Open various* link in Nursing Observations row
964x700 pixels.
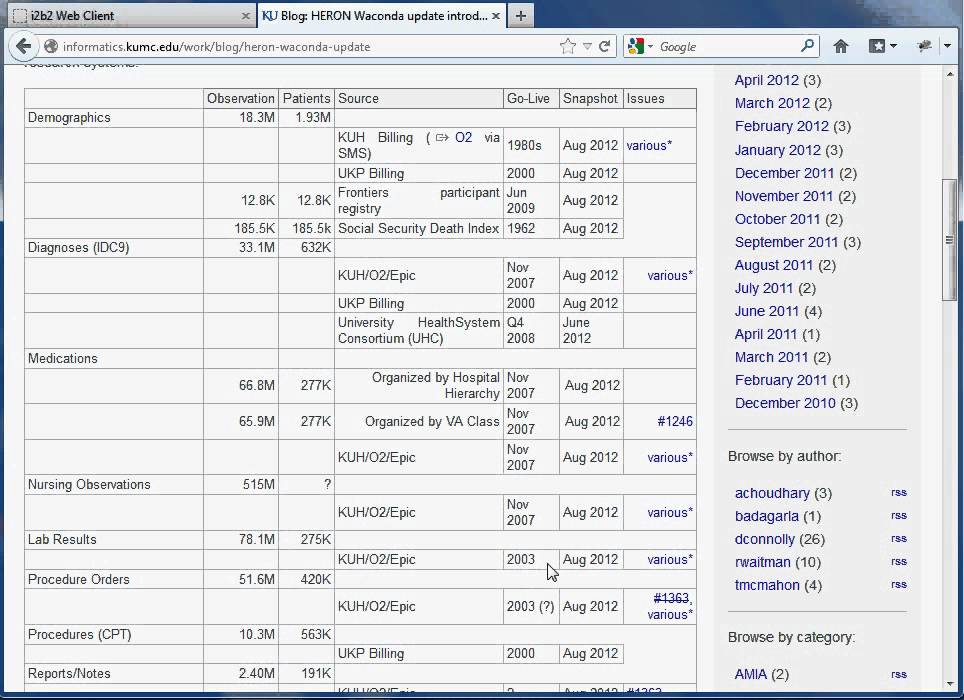[x=670, y=513]
